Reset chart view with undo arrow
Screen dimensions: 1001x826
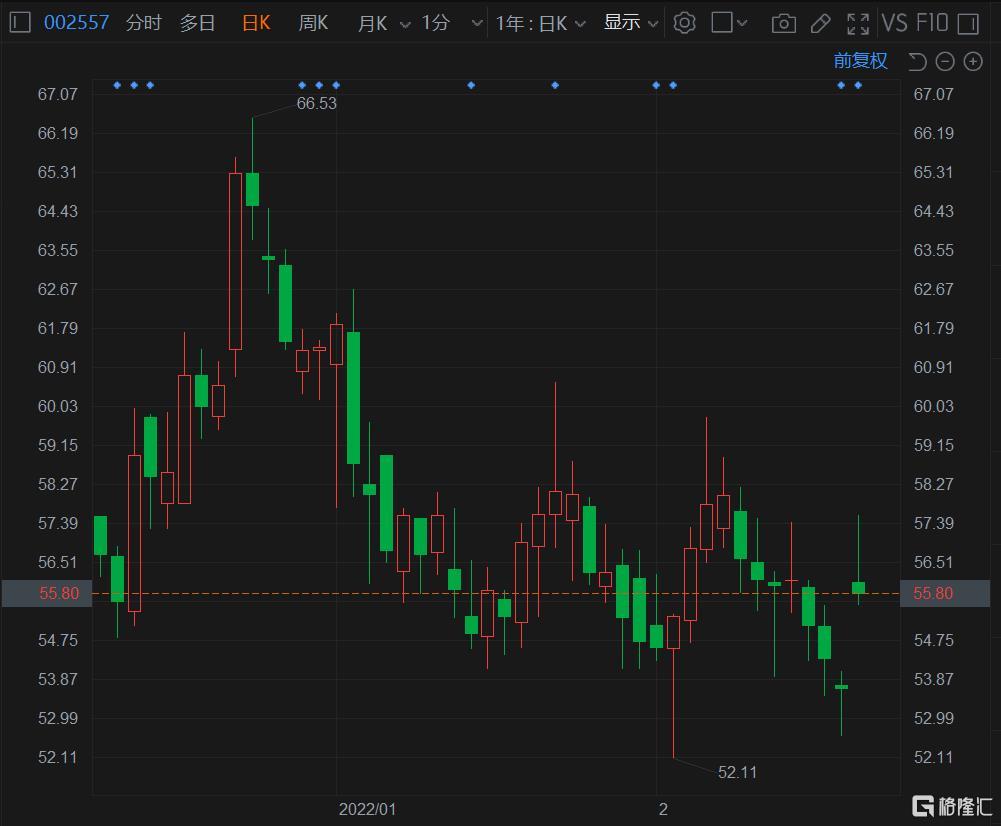pyautogui.click(x=916, y=62)
